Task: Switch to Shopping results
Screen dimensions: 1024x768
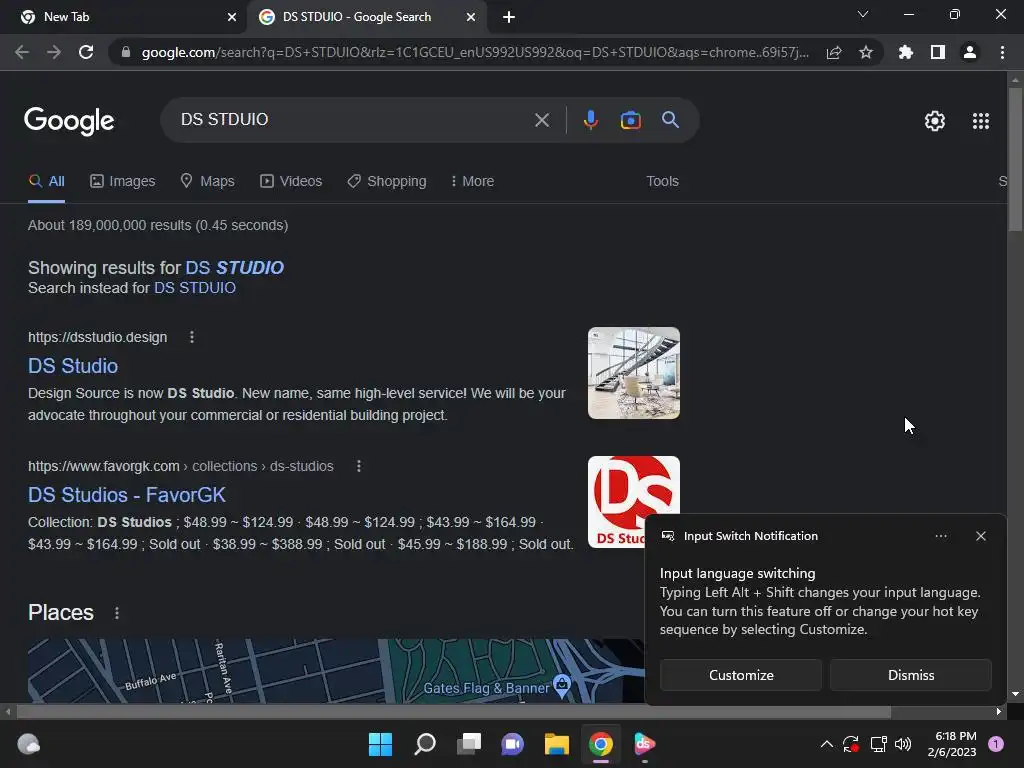Action: (x=387, y=182)
